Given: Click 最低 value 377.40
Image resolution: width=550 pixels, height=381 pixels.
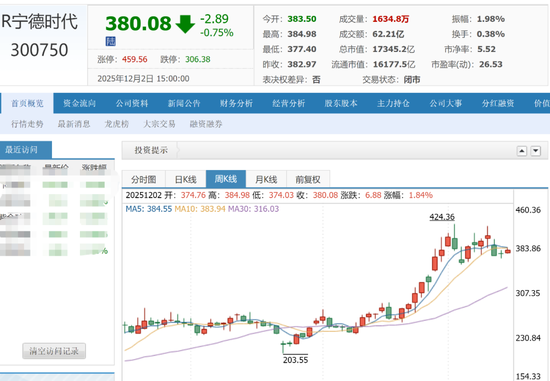Looking at the screenshot, I should 302,49.
